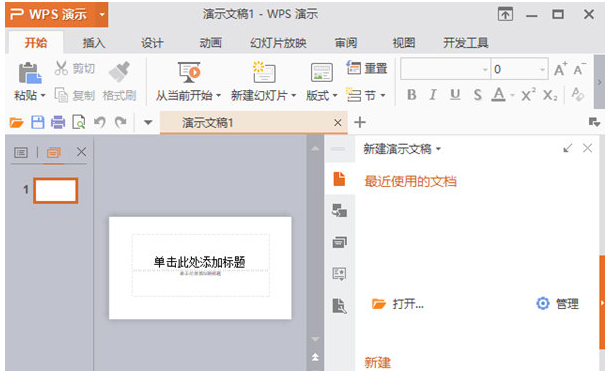Close the 演示文稿1 document tab
Image resolution: width=610 pixels, height=371 pixels.
338,123
